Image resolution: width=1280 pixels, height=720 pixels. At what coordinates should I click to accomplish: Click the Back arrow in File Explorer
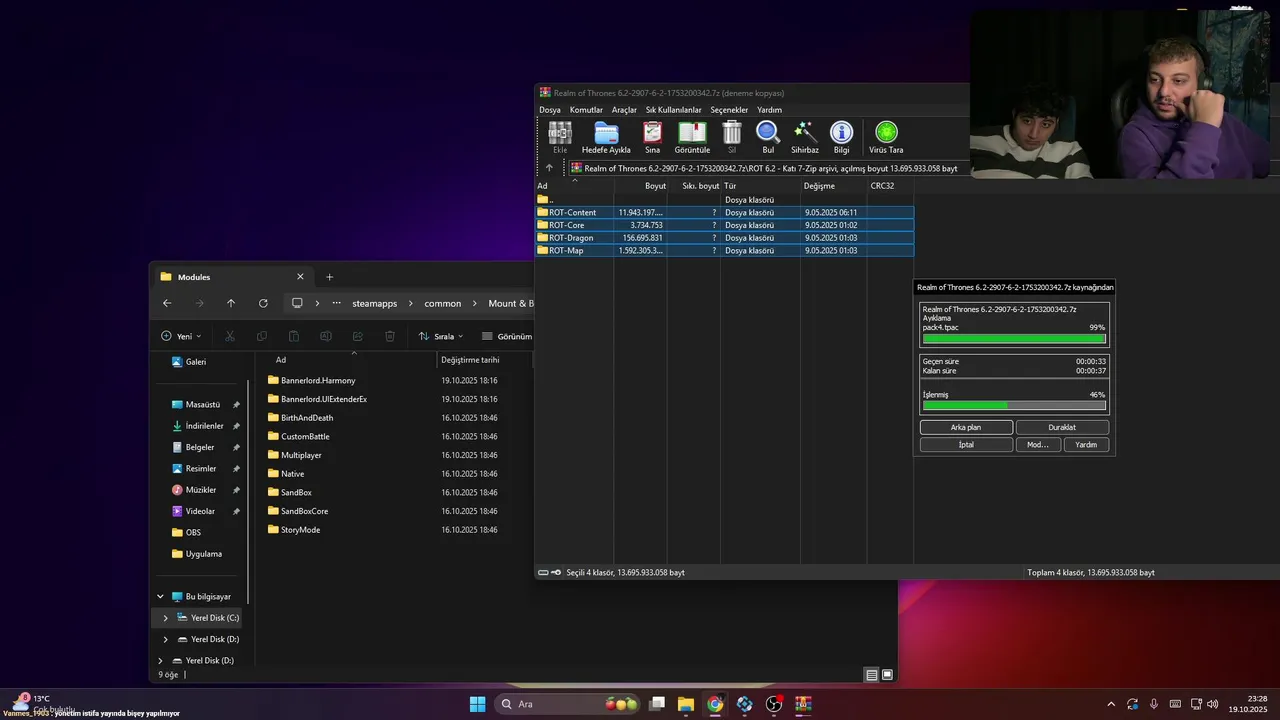[167, 303]
